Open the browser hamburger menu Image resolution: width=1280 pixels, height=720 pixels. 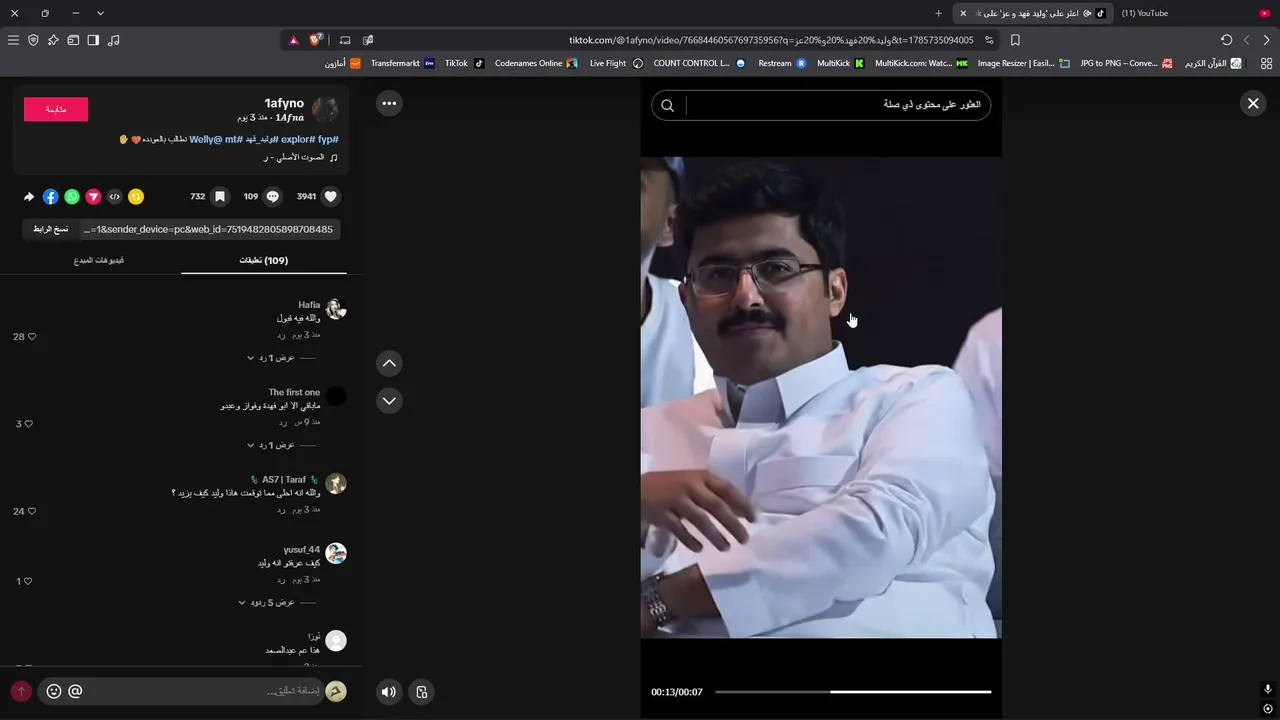[13, 40]
